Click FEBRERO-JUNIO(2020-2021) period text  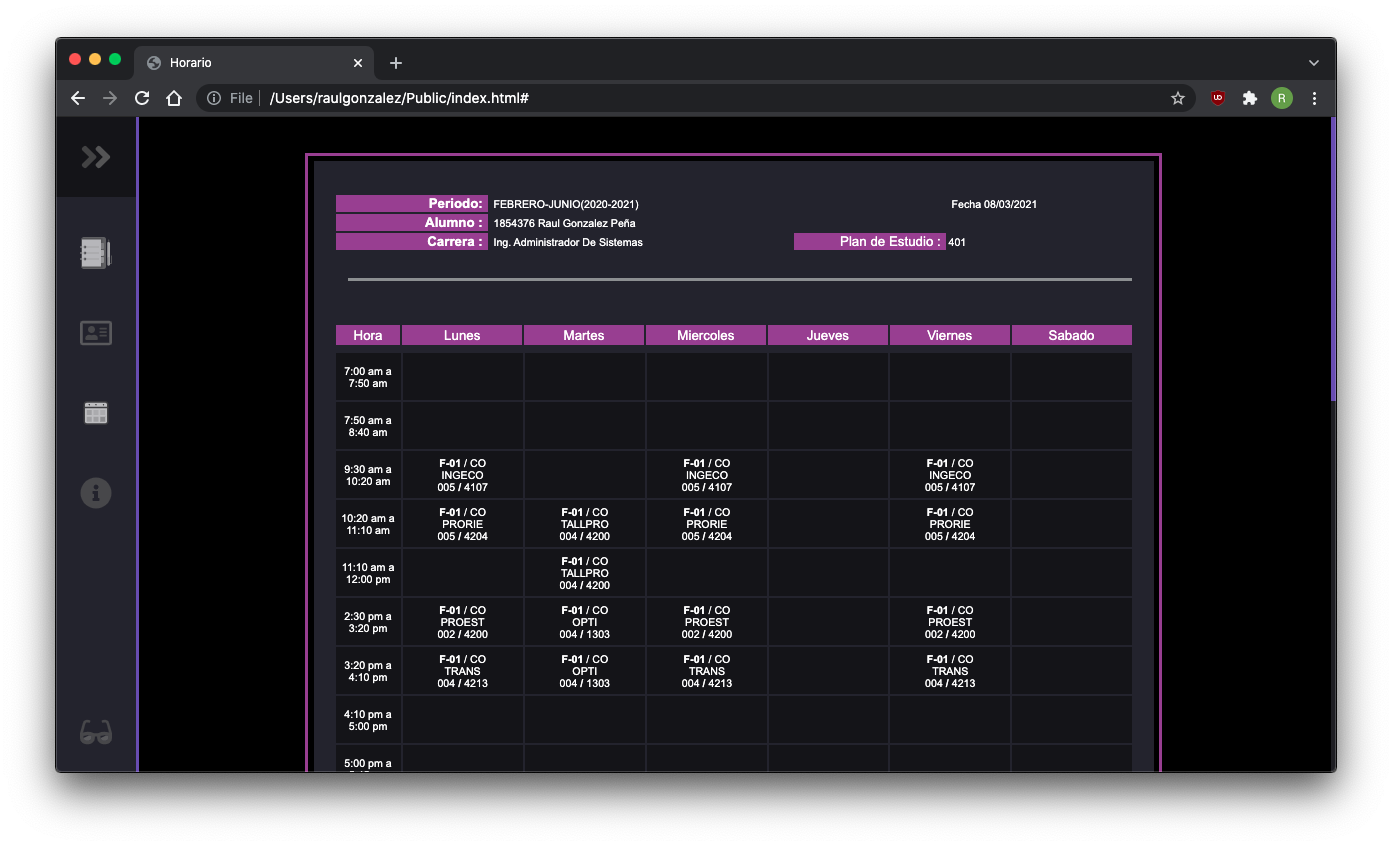[x=566, y=204]
